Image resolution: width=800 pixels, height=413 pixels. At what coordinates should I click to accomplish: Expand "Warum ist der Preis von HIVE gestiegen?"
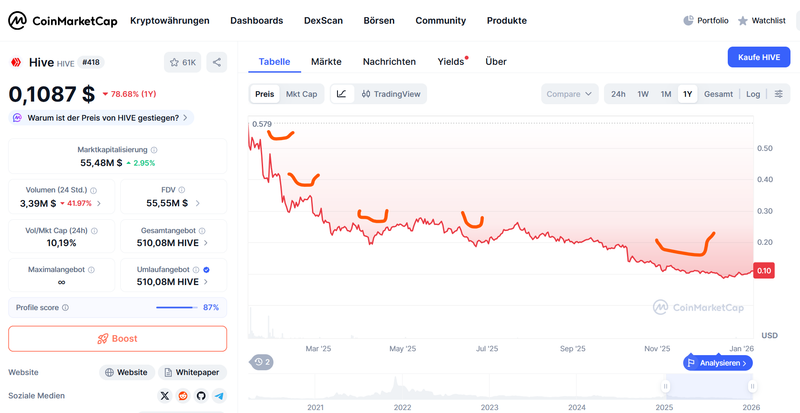click(101, 118)
